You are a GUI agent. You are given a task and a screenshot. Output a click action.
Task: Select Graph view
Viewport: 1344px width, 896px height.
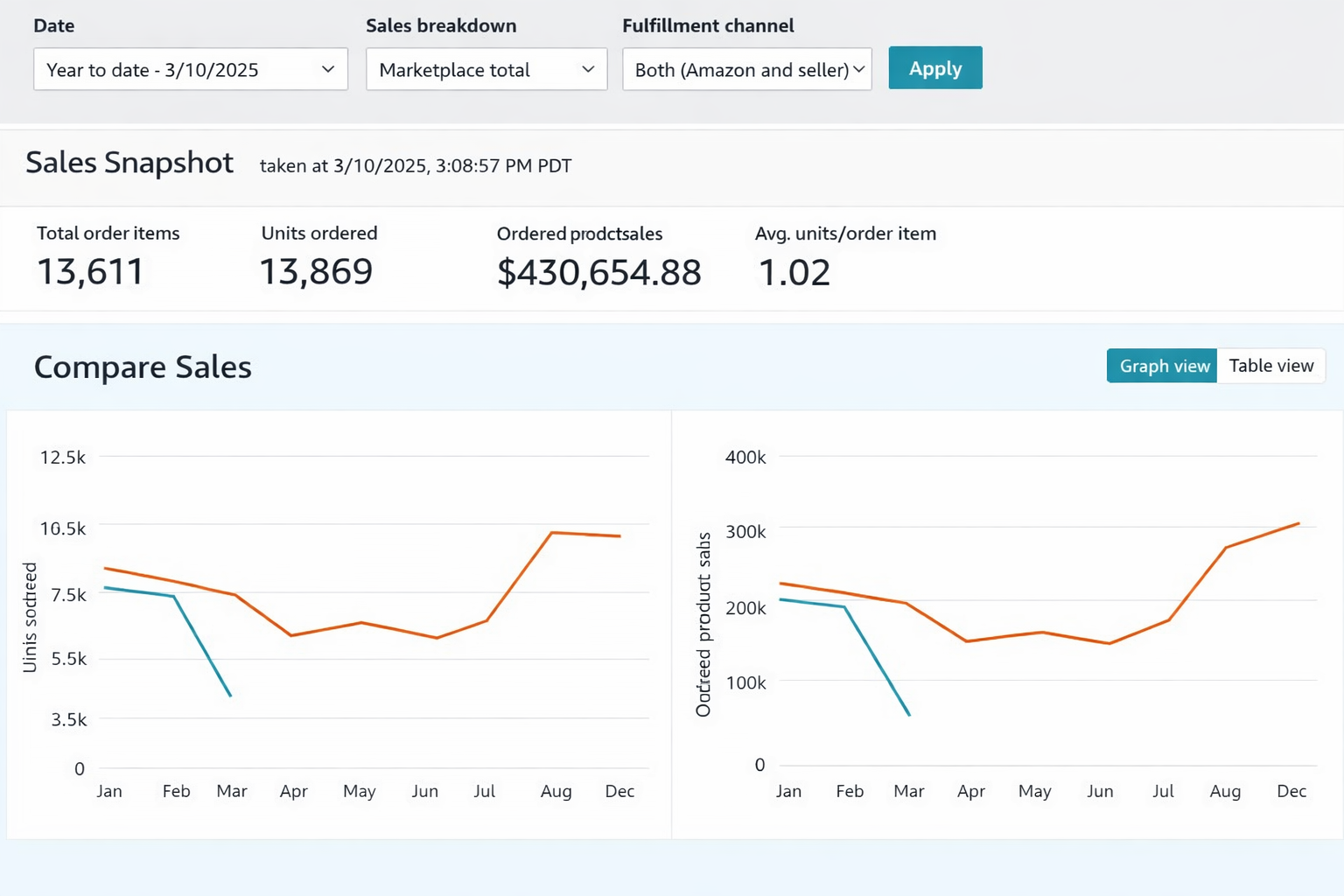[1161, 366]
